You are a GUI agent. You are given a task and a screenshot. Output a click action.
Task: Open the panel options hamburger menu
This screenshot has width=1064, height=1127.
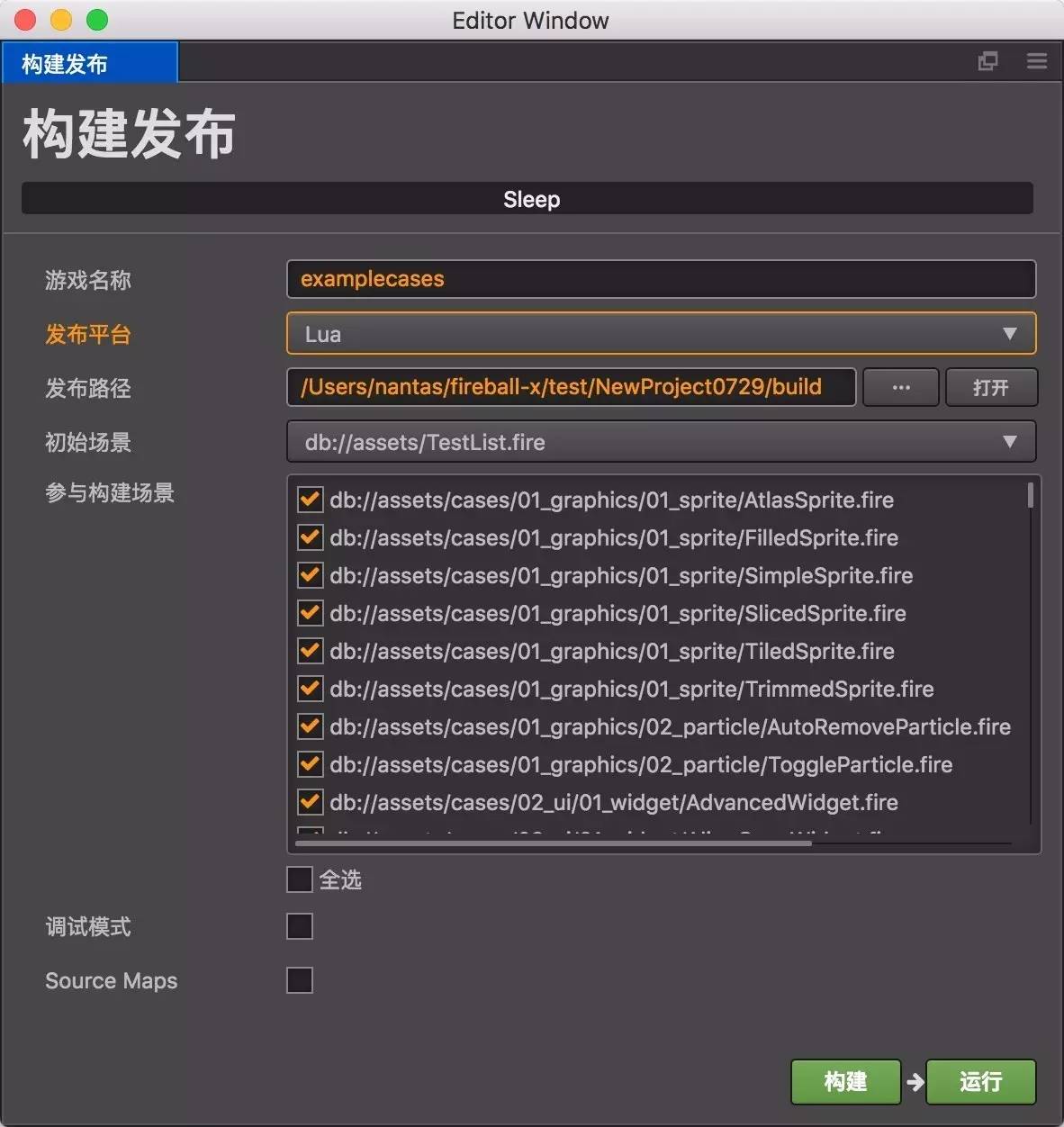(1036, 61)
